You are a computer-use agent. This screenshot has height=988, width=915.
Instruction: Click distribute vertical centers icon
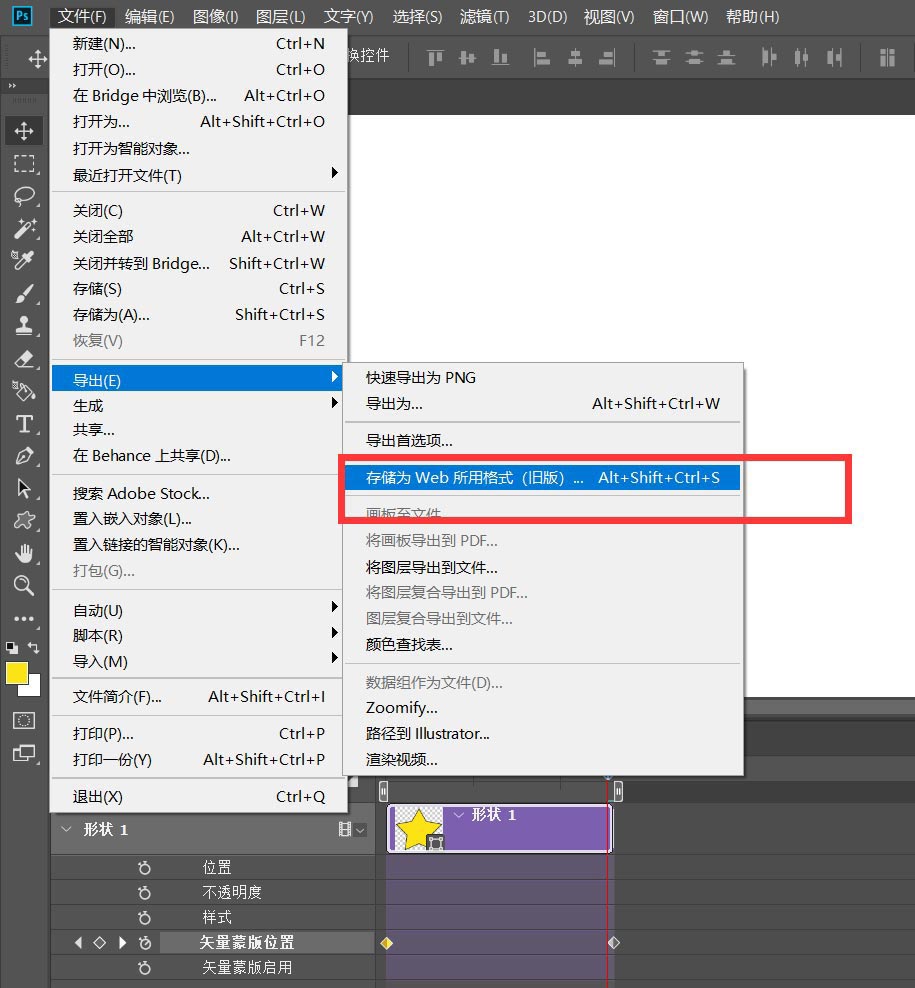[694, 58]
